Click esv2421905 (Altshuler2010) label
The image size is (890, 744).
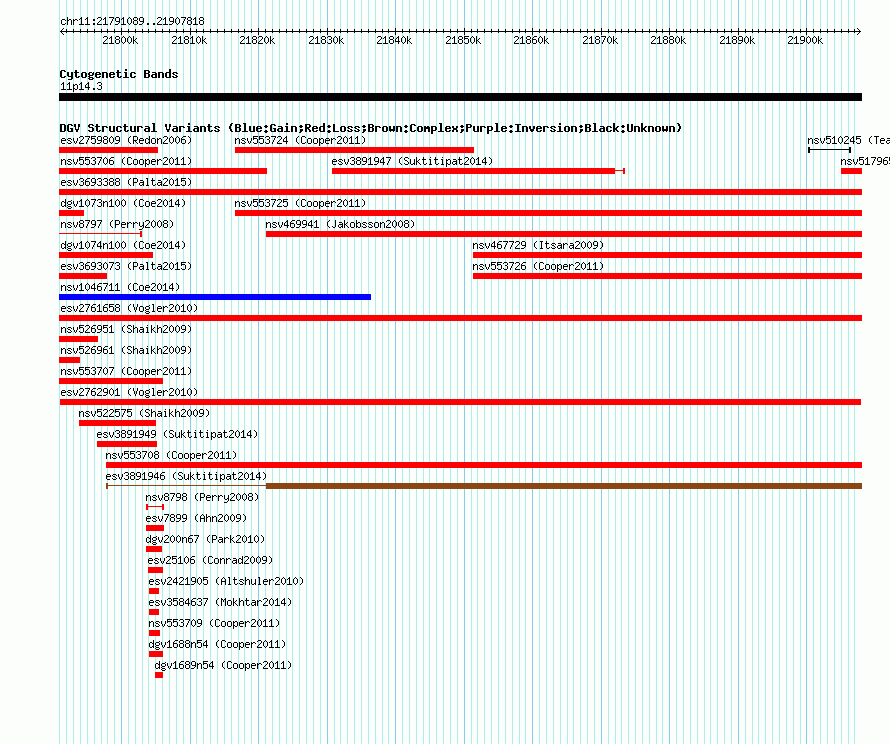click(x=226, y=581)
